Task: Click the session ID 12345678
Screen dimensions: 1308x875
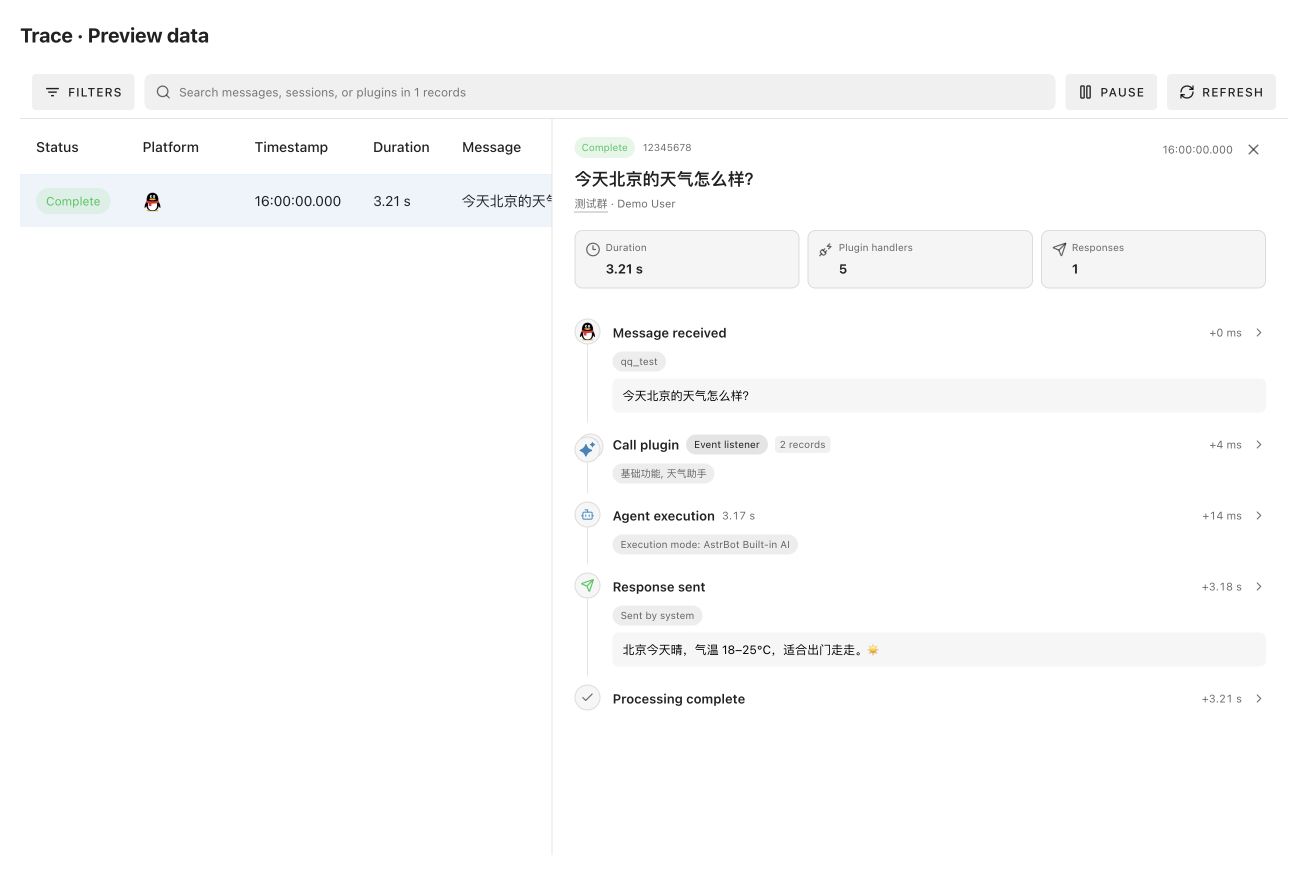Action: [x=667, y=148]
